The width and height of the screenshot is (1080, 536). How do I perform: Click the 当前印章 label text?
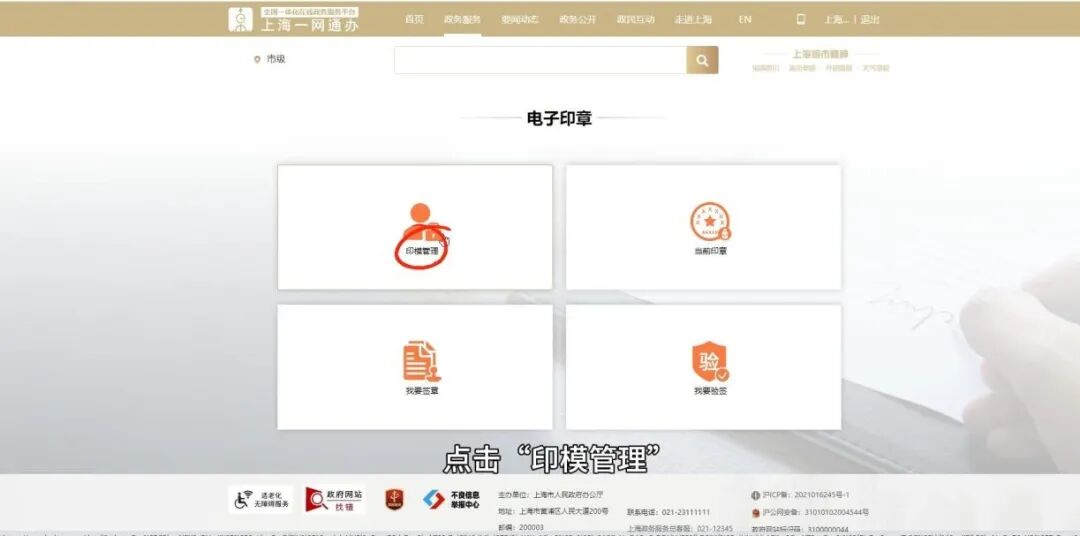pos(710,251)
